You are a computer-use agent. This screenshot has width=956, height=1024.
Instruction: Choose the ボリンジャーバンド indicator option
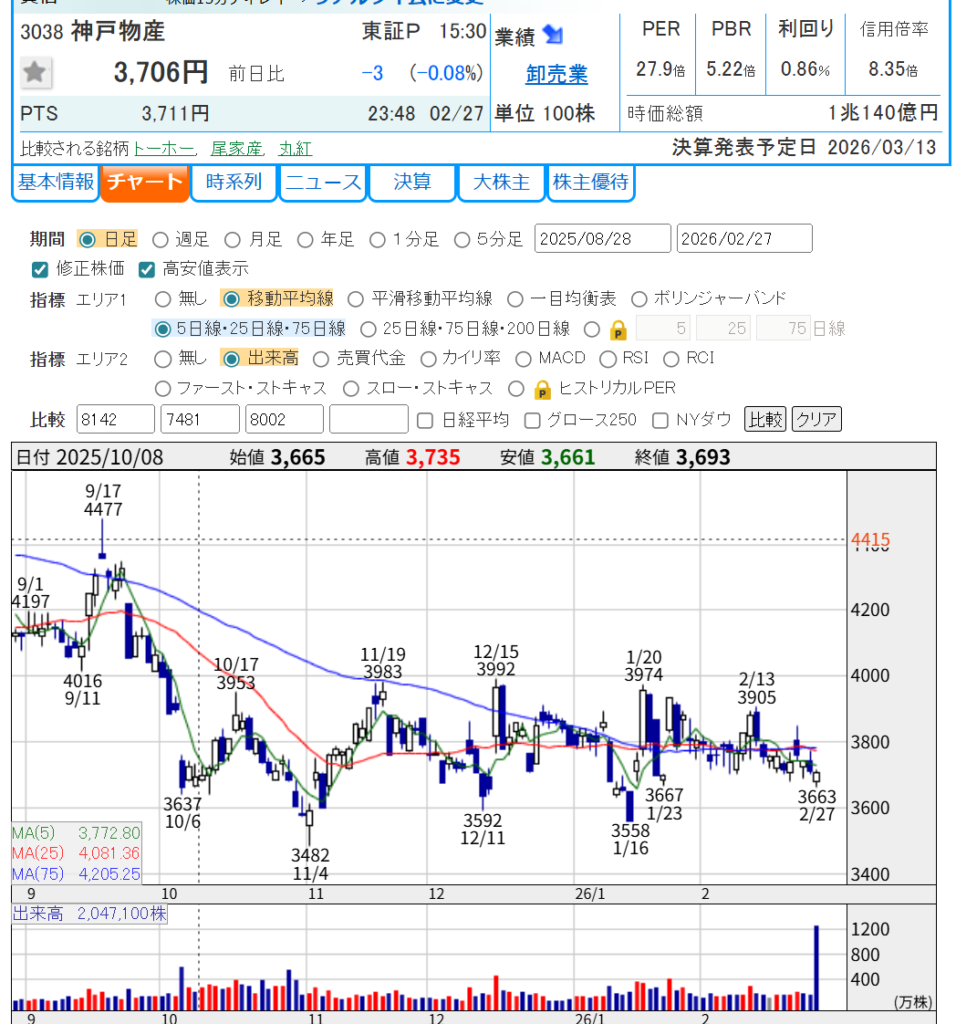[638, 298]
